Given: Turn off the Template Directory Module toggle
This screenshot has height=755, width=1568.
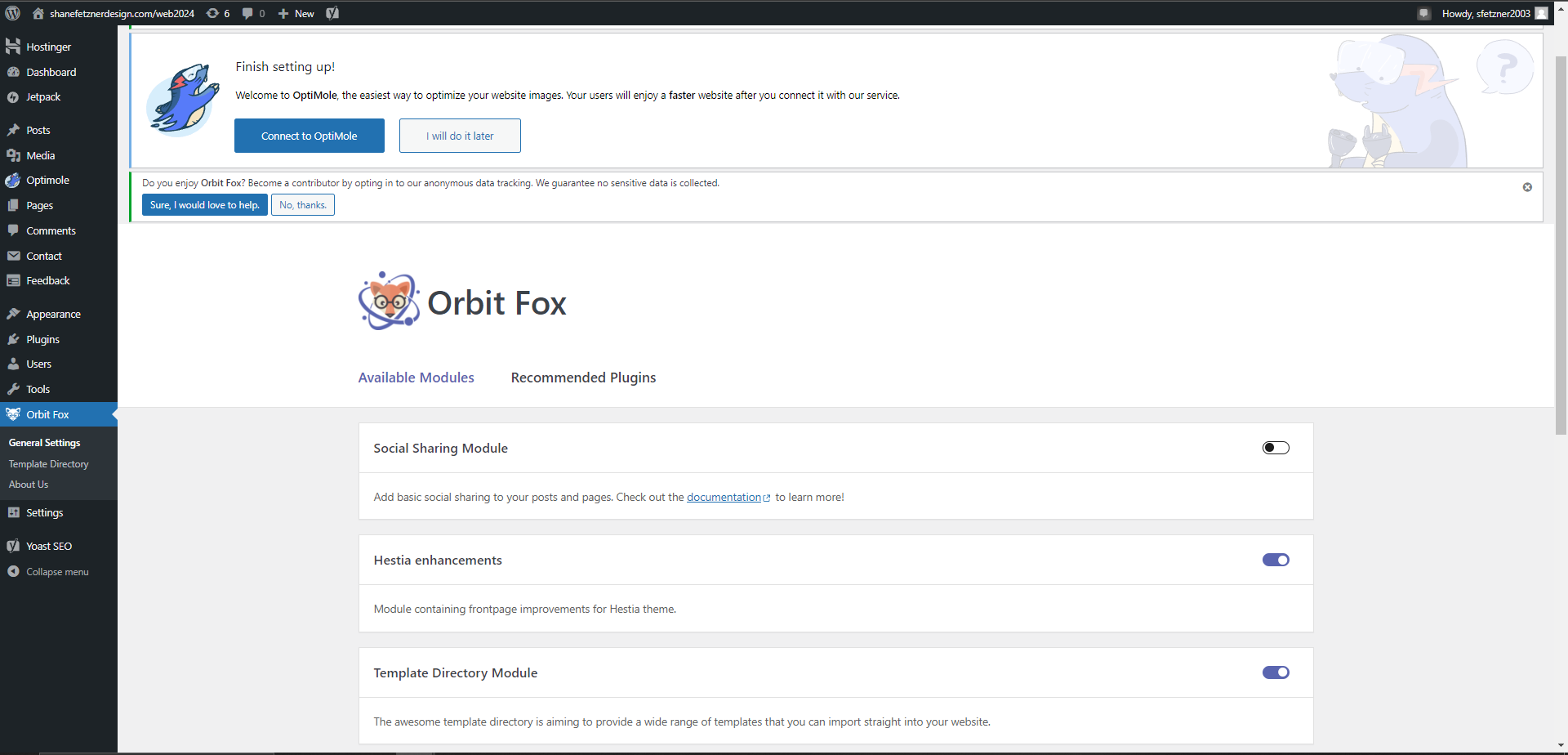Looking at the screenshot, I should pos(1275,672).
